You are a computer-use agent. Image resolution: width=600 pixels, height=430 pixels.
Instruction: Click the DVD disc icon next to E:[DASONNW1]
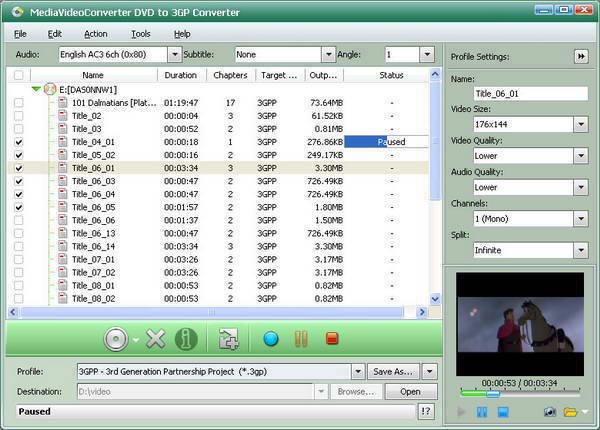click(x=50, y=90)
